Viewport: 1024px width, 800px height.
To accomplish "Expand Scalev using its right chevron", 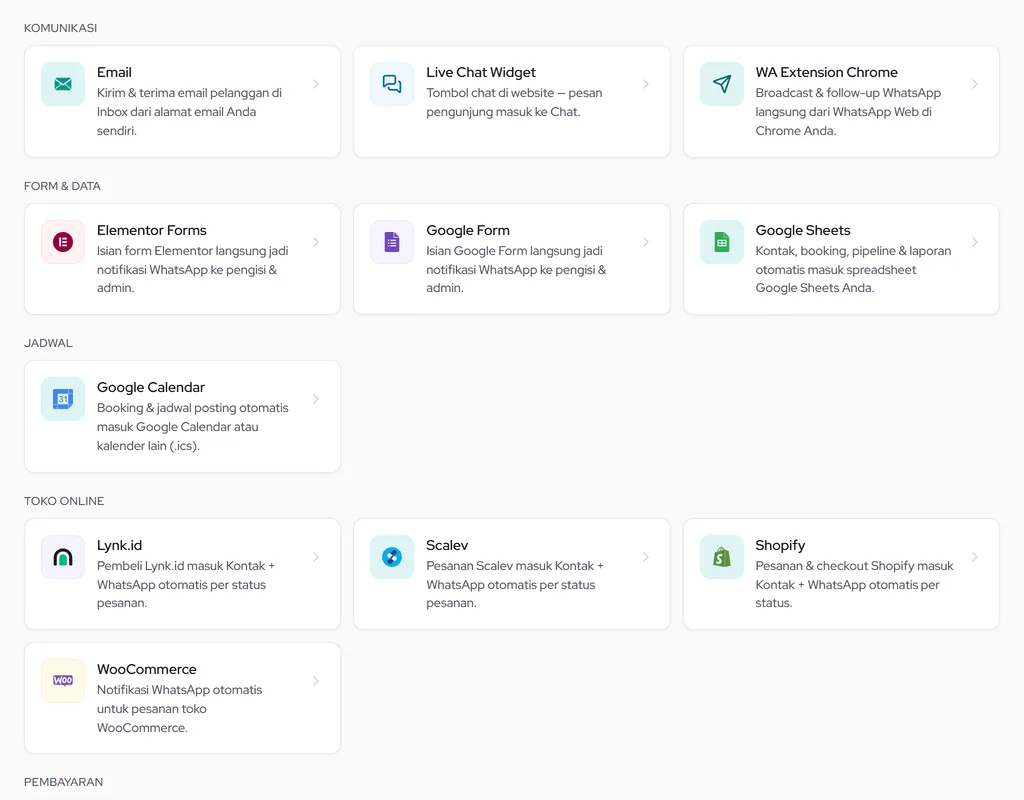I will pyautogui.click(x=646, y=557).
